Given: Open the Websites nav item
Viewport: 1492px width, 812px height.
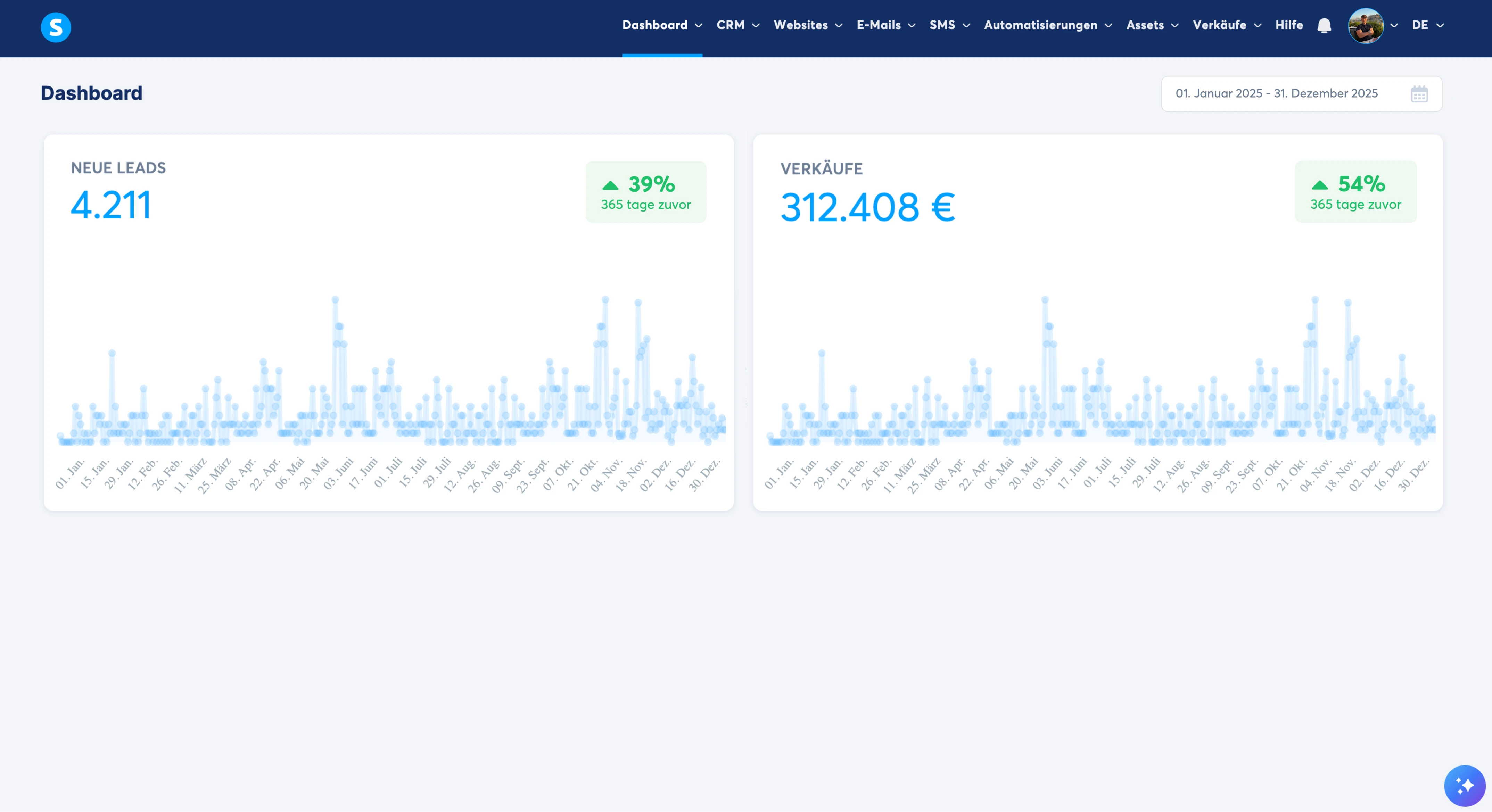Looking at the screenshot, I should tap(800, 25).
